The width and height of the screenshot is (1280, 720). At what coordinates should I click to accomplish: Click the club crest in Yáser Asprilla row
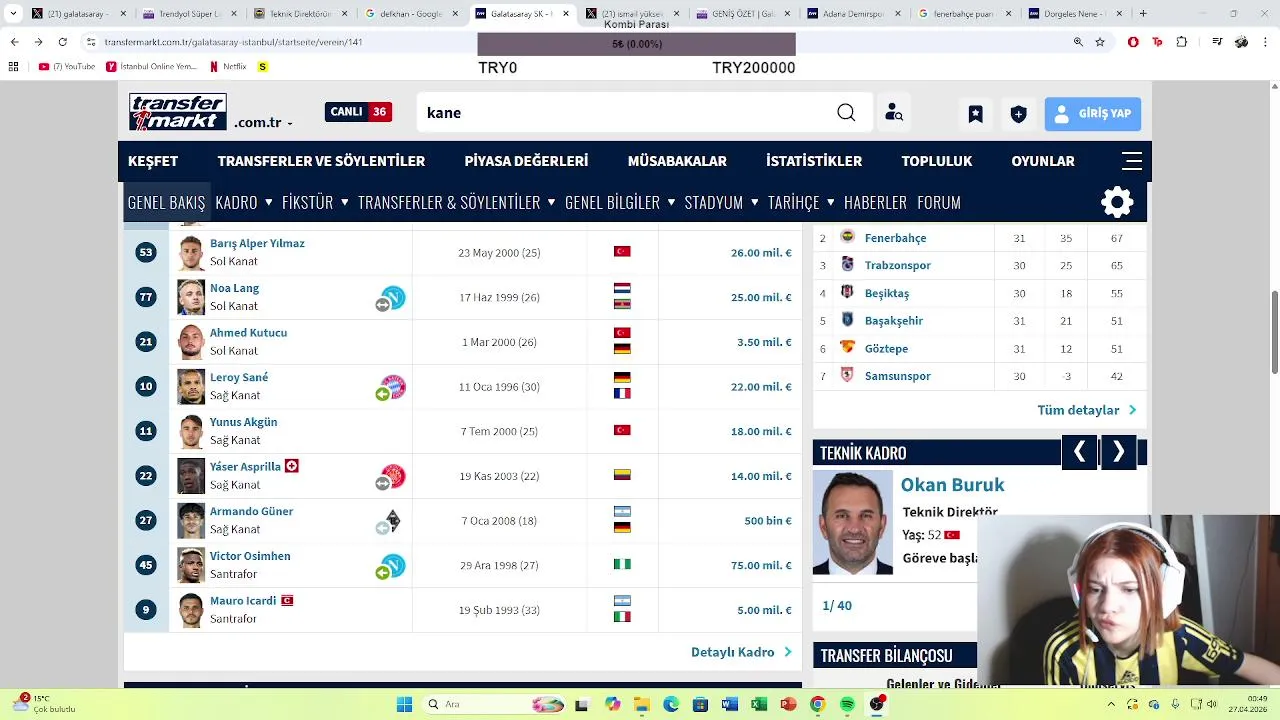[x=394, y=476]
